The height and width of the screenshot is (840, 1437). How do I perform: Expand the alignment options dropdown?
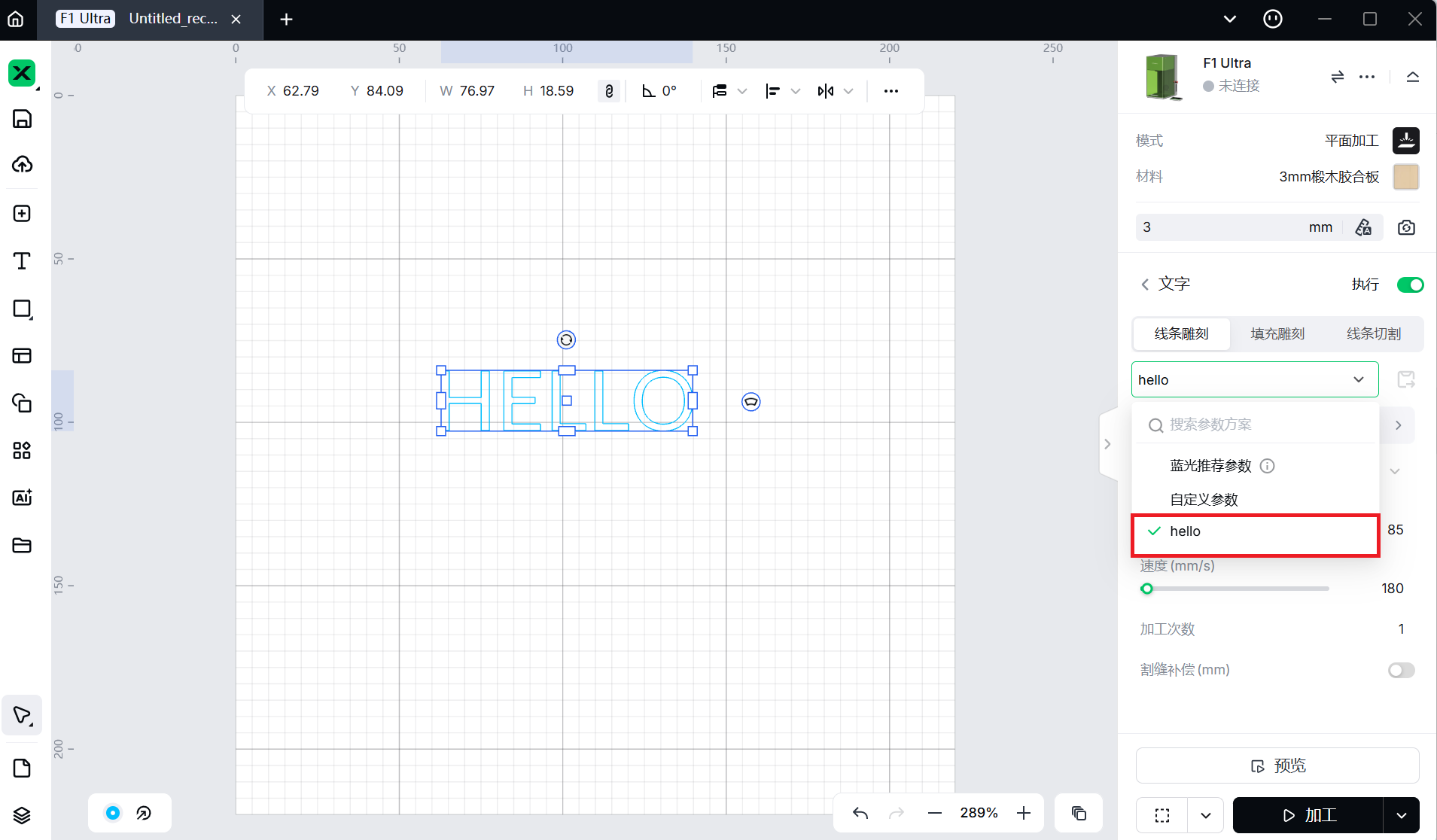(x=795, y=91)
